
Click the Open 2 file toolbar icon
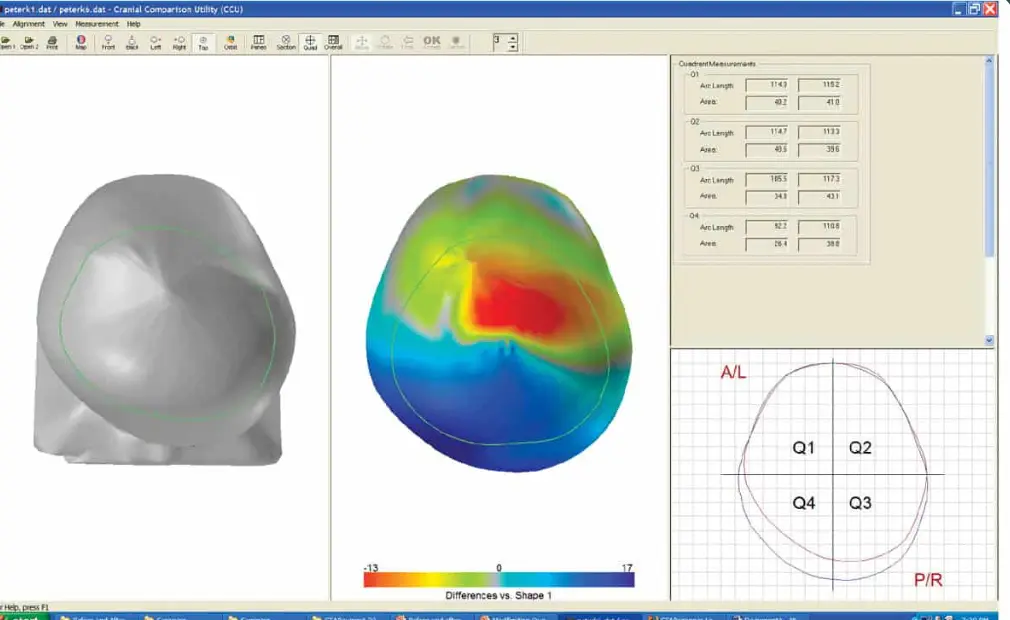click(x=30, y=42)
